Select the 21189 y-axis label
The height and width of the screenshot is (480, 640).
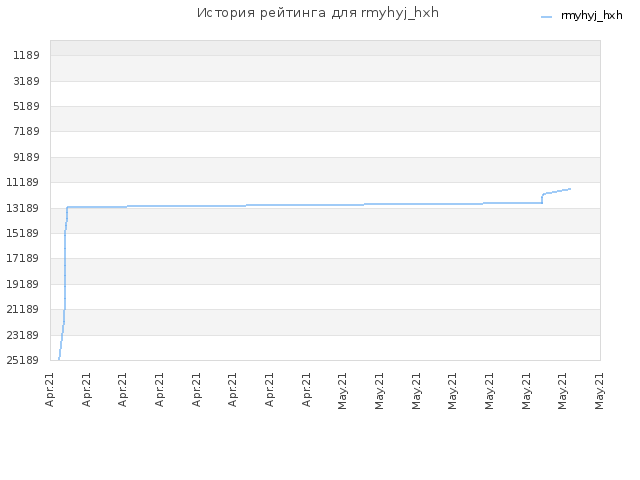coord(22,309)
